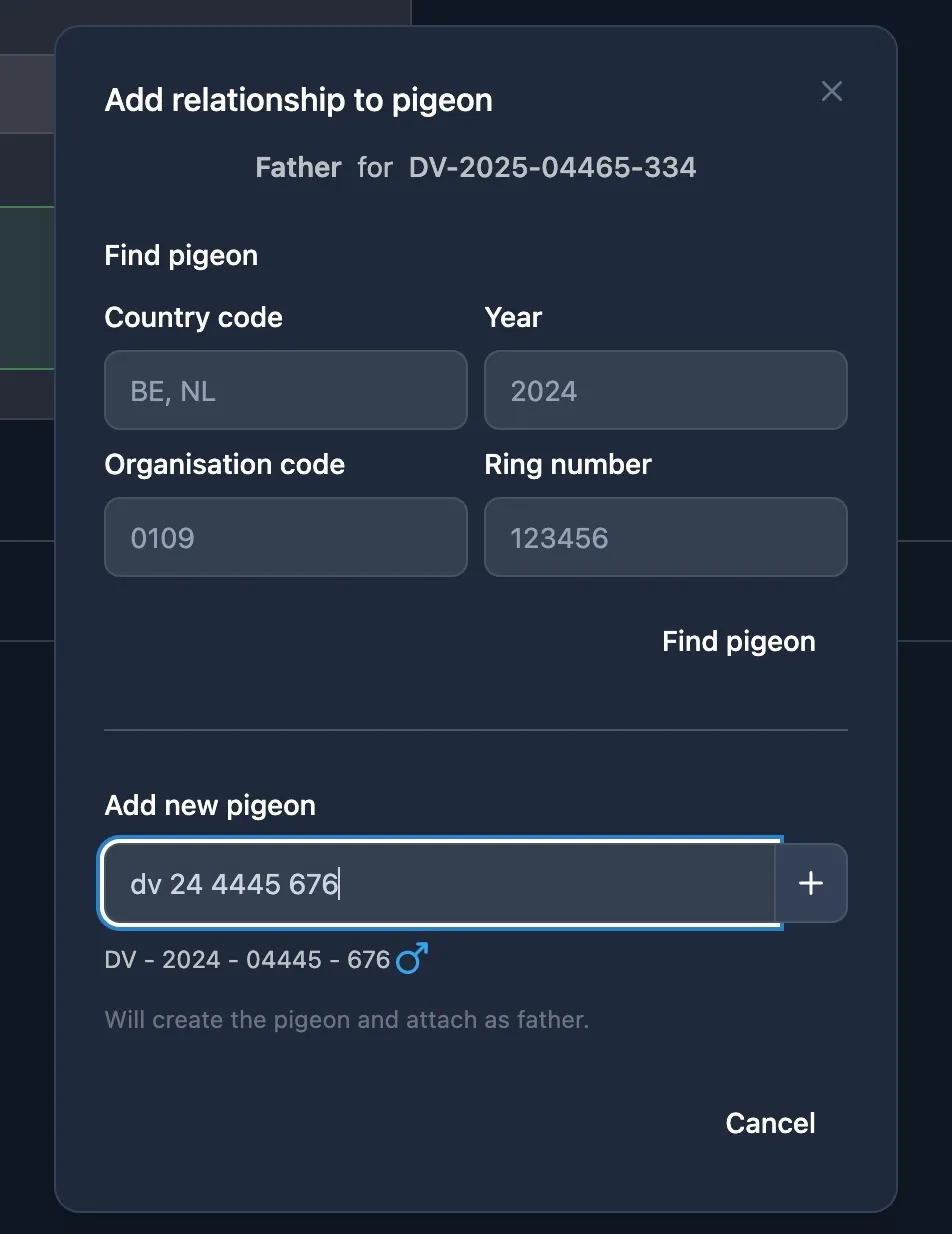
Task: Click the pigeon identifier DV-2025-04465-334
Action: pyautogui.click(x=552, y=167)
